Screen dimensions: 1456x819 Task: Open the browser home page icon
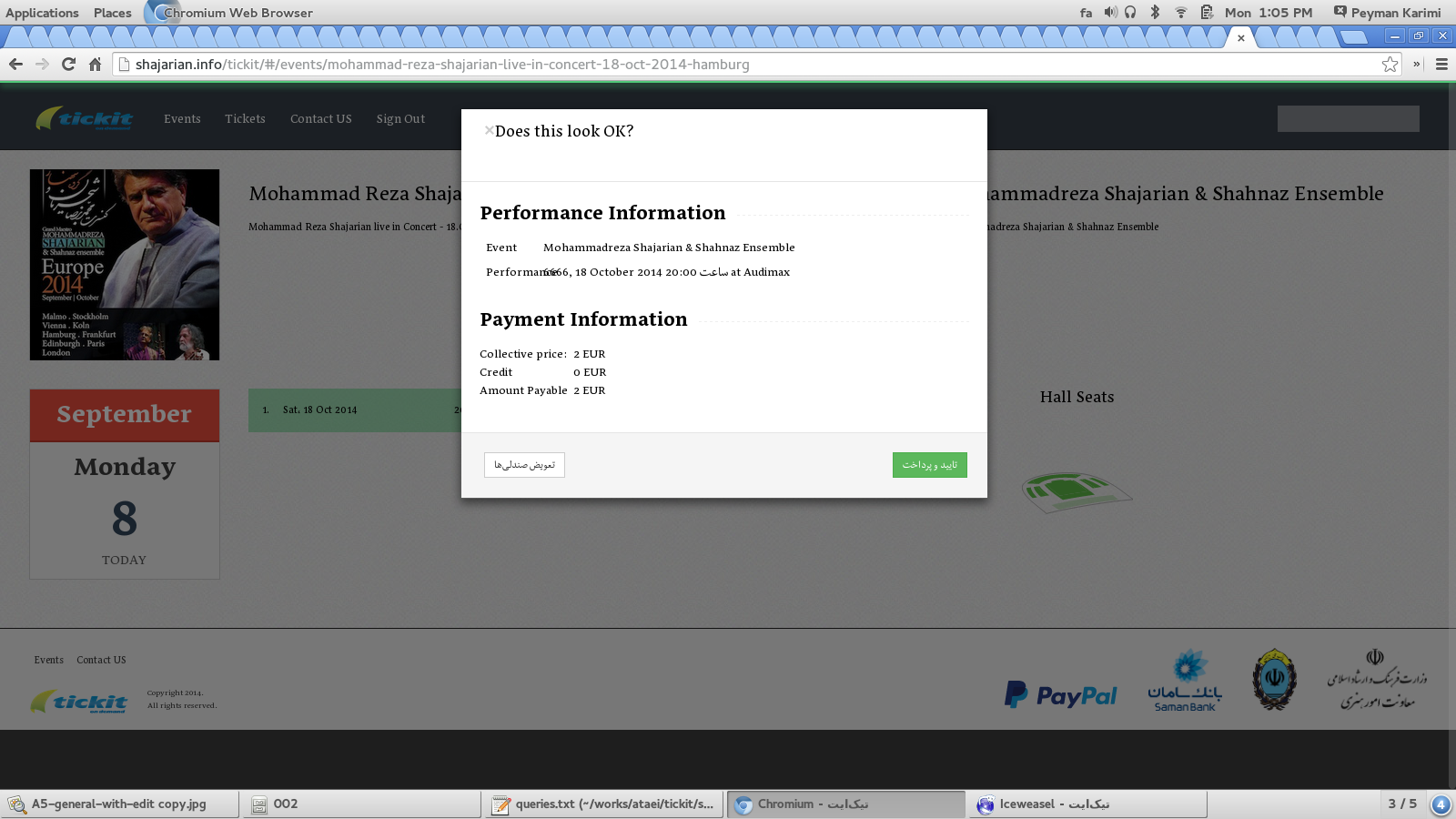(95, 64)
